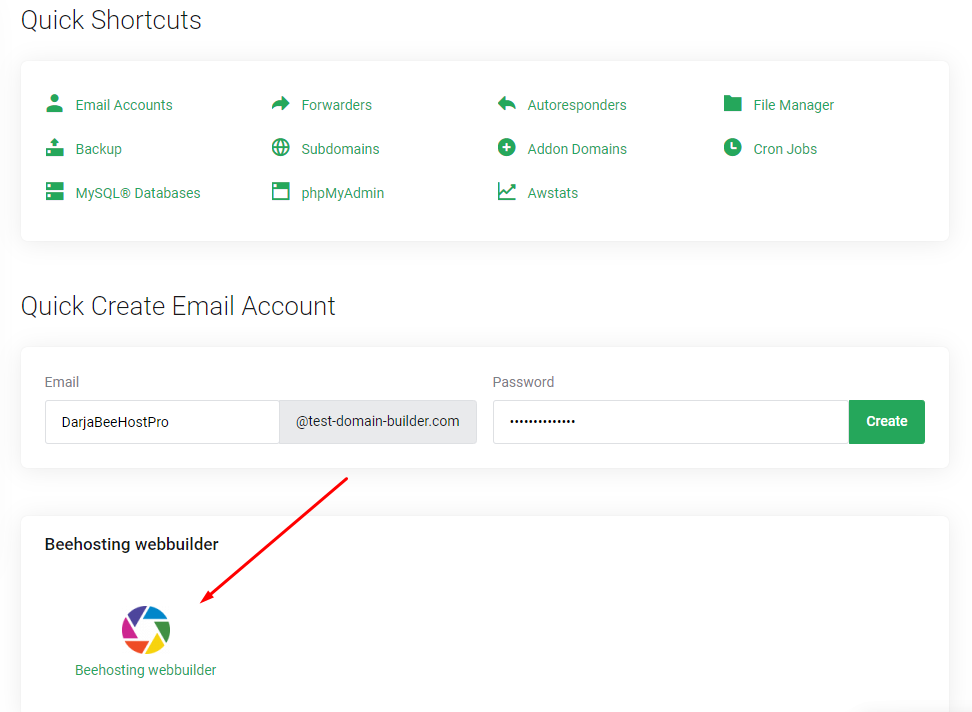Screen dimensions: 972x712
Task: Select the Forwarders arrow icon
Action: [280, 102]
